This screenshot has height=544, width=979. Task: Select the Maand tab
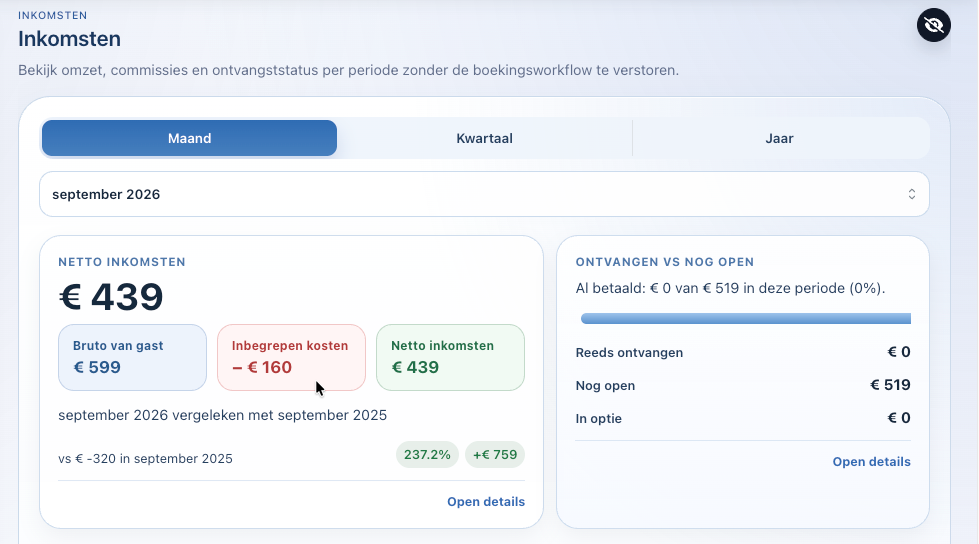[189, 138]
